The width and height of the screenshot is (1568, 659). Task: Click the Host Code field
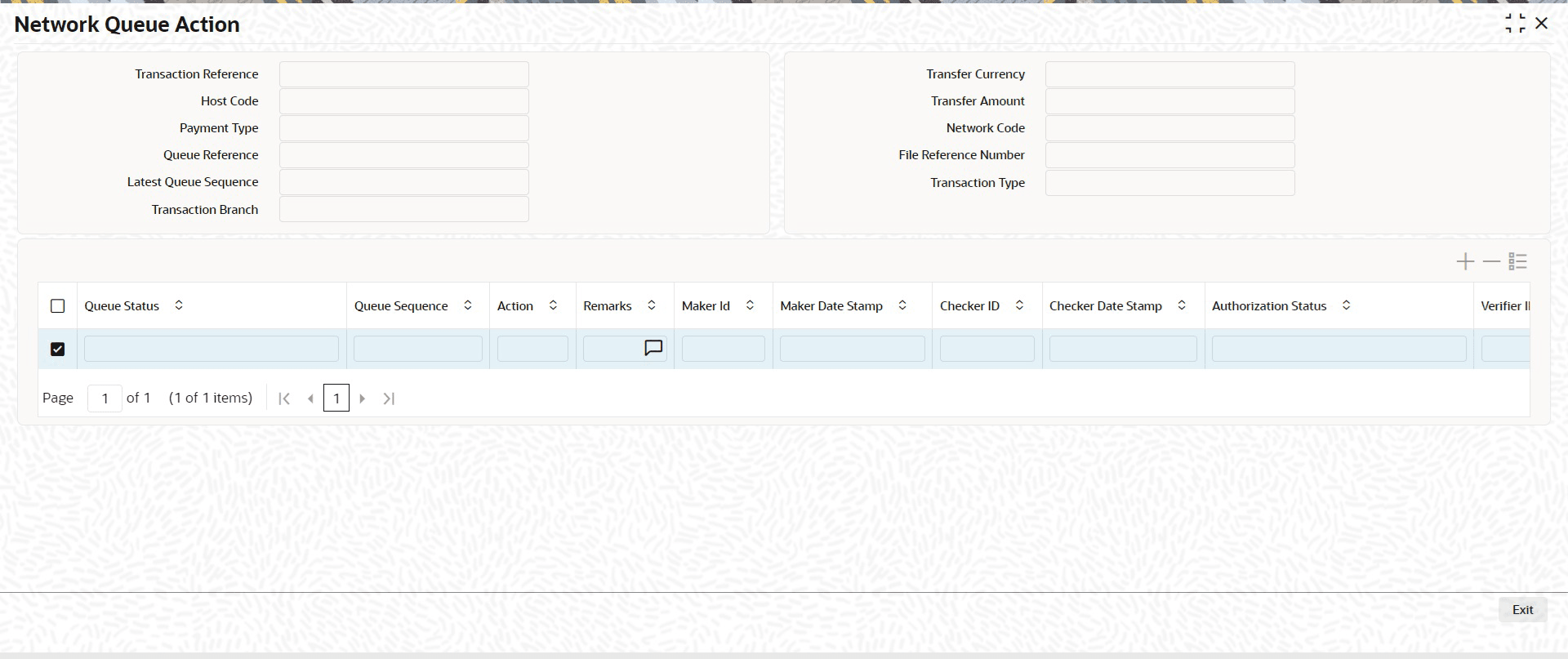click(404, 101)
